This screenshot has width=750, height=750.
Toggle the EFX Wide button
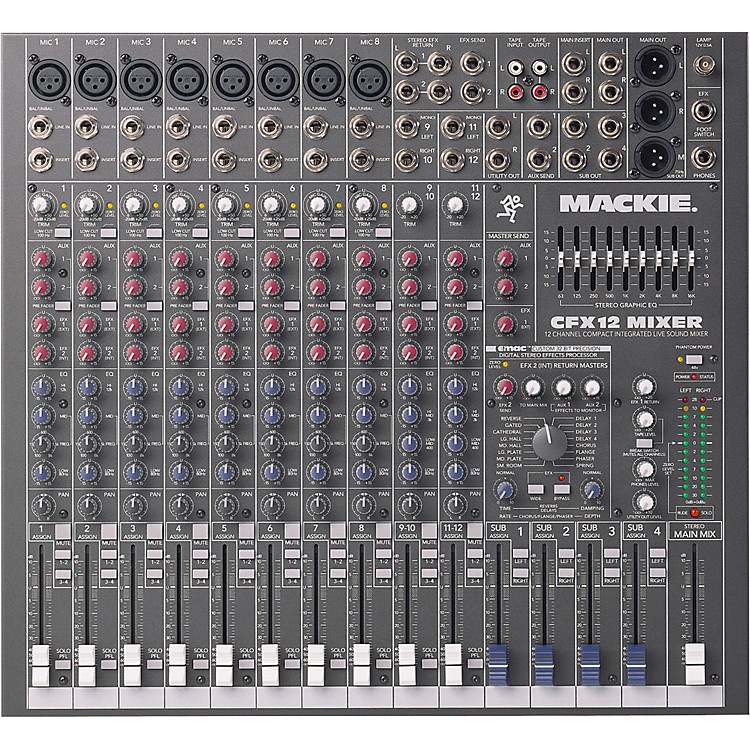coord(536,489)
